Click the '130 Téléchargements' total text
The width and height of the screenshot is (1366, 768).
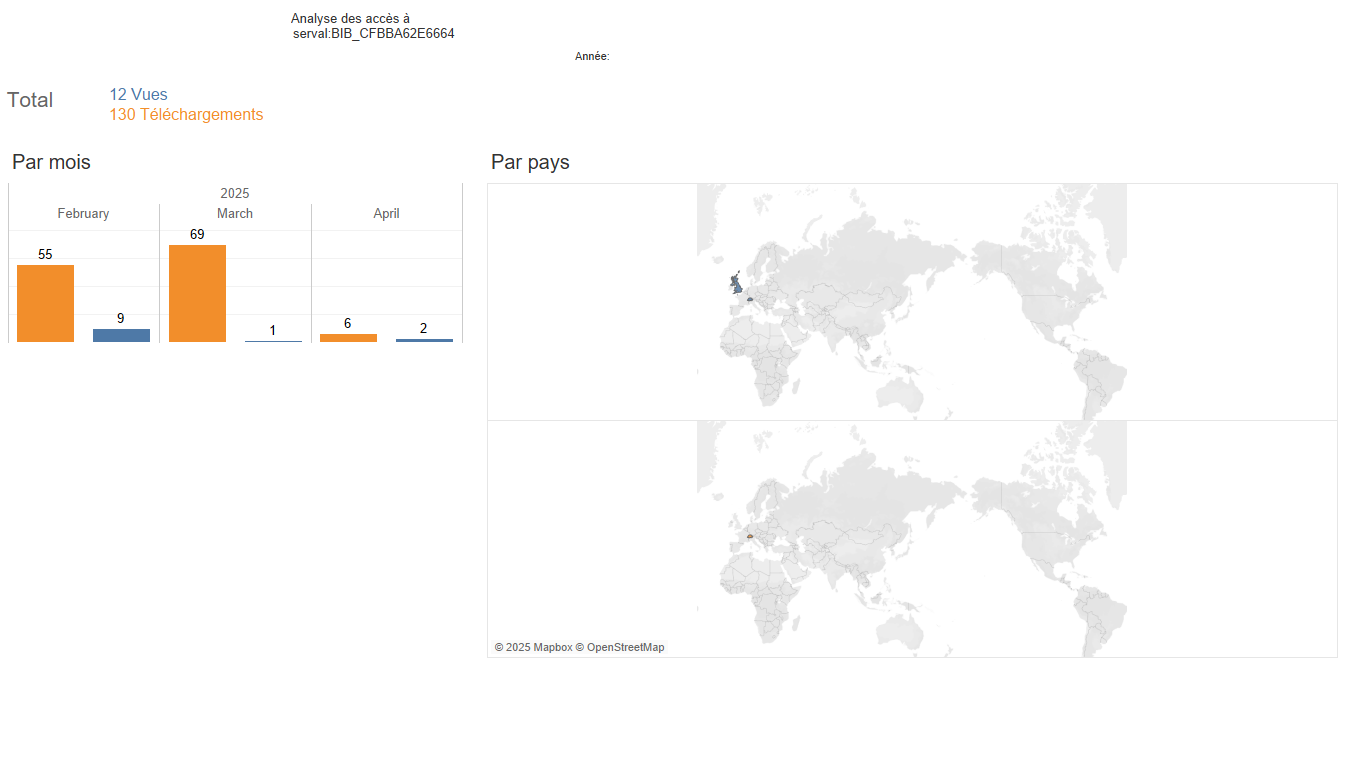[x=186, y=115]
